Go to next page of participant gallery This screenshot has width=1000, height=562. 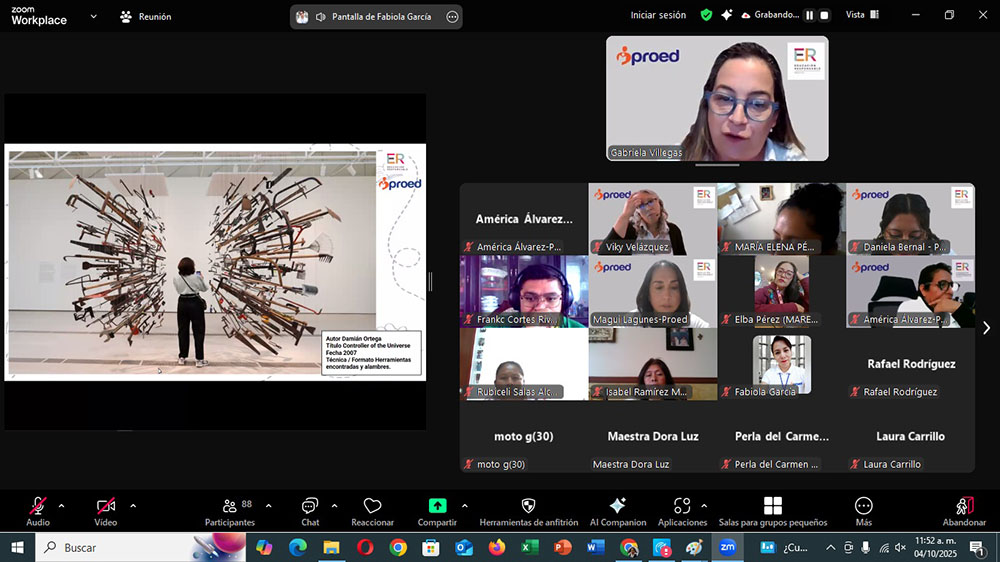(x=987, y=328)
